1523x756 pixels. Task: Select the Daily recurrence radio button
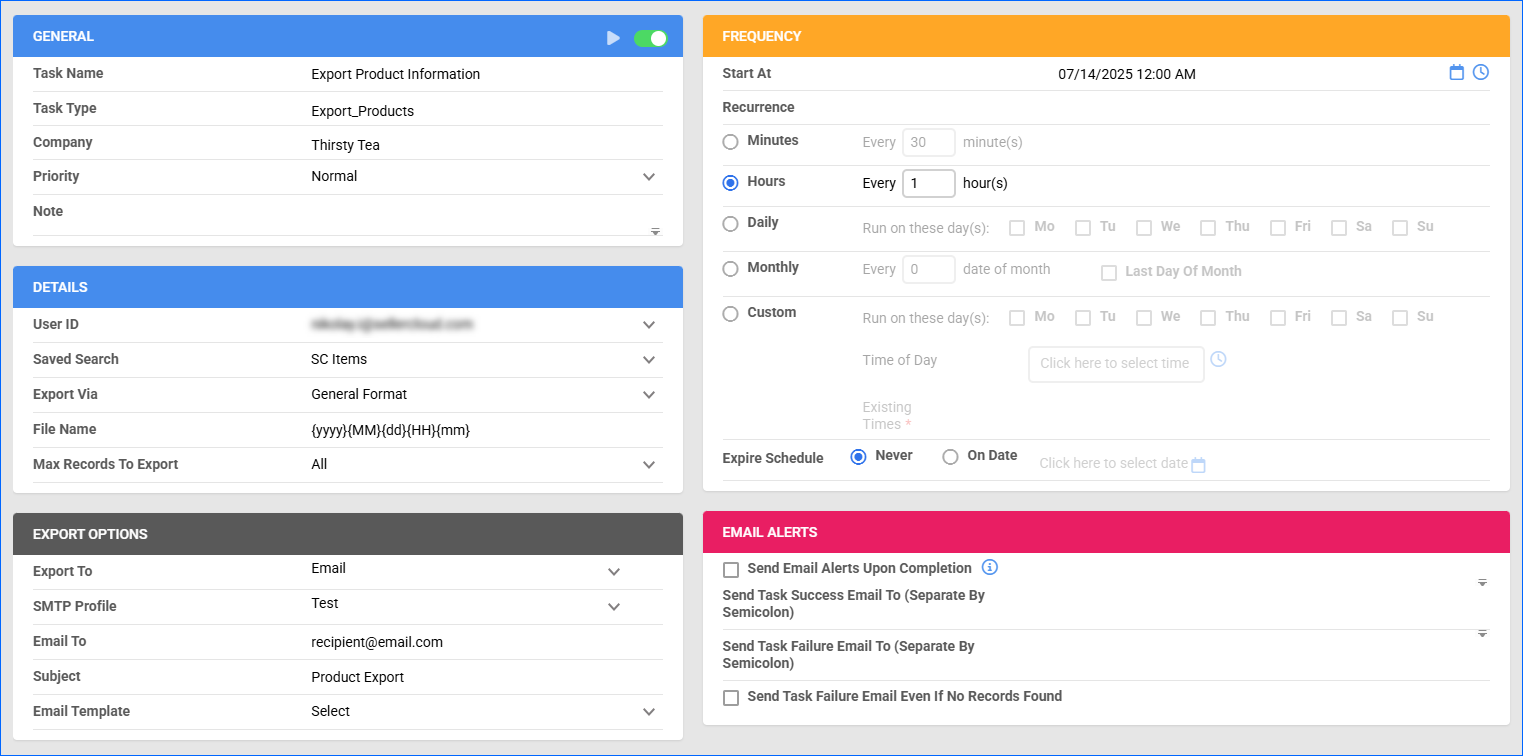click(731, 224)
